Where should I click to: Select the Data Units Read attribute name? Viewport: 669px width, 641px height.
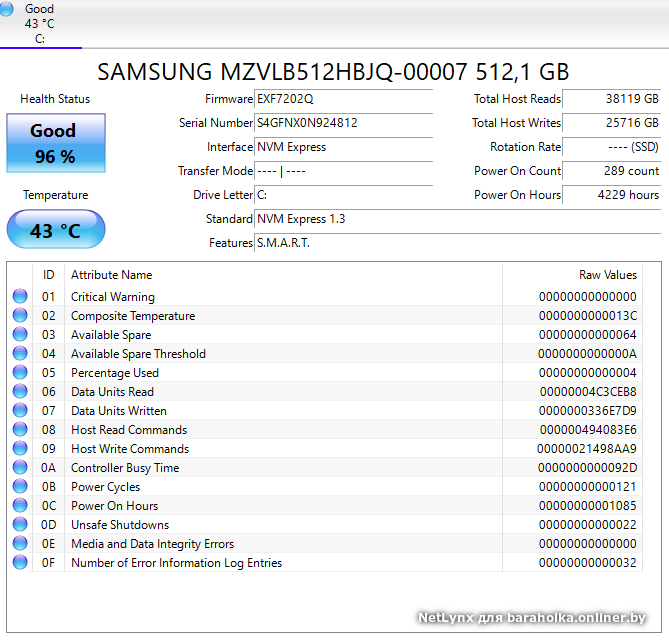pos(112,392)
